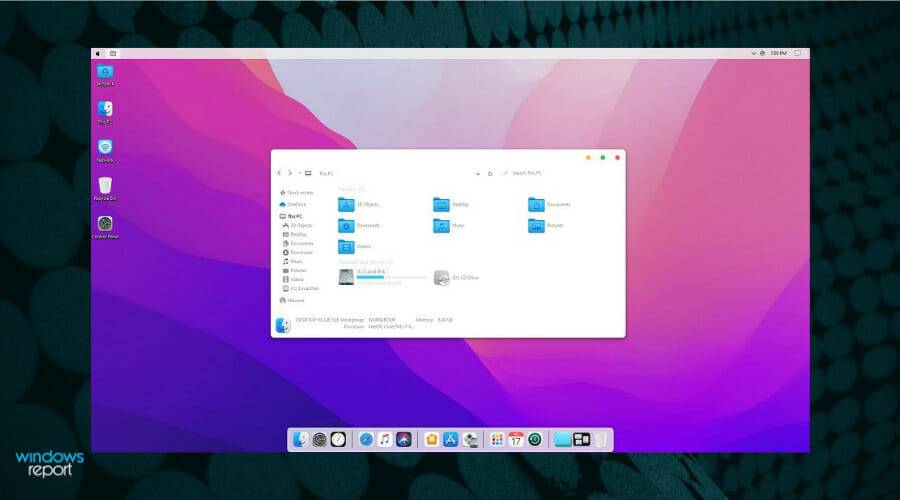Open the App Store dock icon
Viewport: 900px width, 500px height.
[450, 439]
